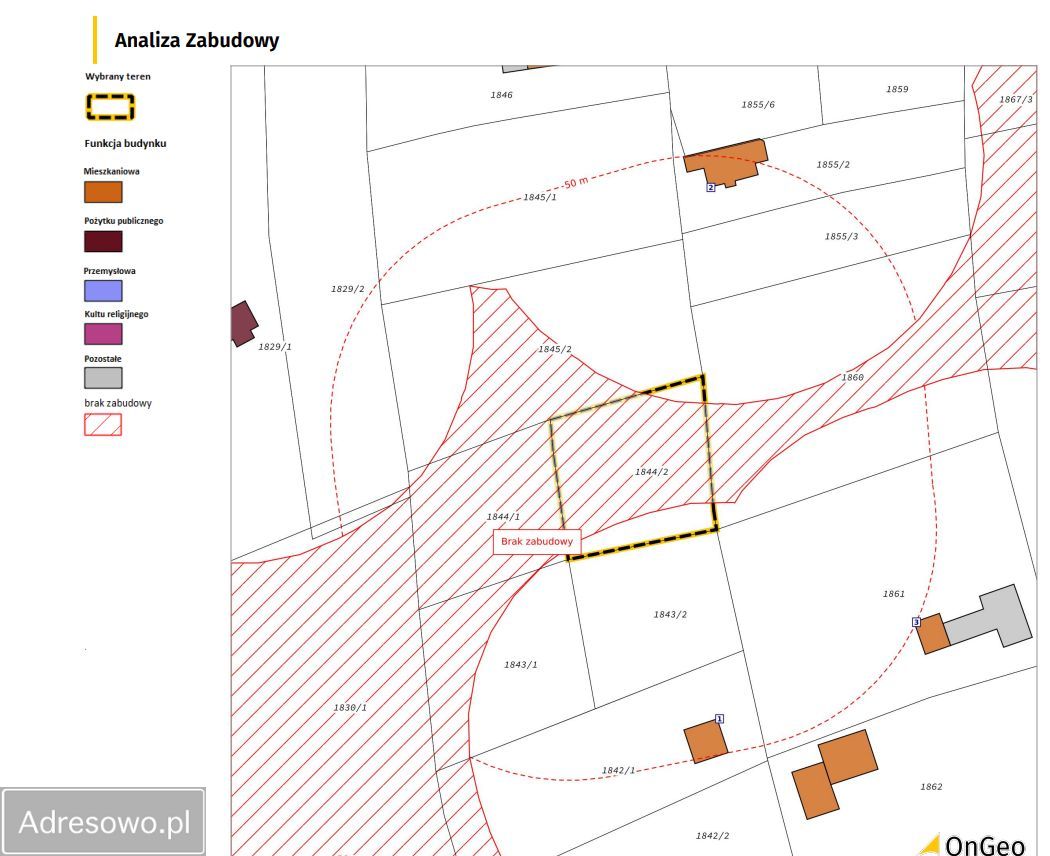Select parcel label 1846
Screen dimensions: 1050x856
(x=502, y=95)
